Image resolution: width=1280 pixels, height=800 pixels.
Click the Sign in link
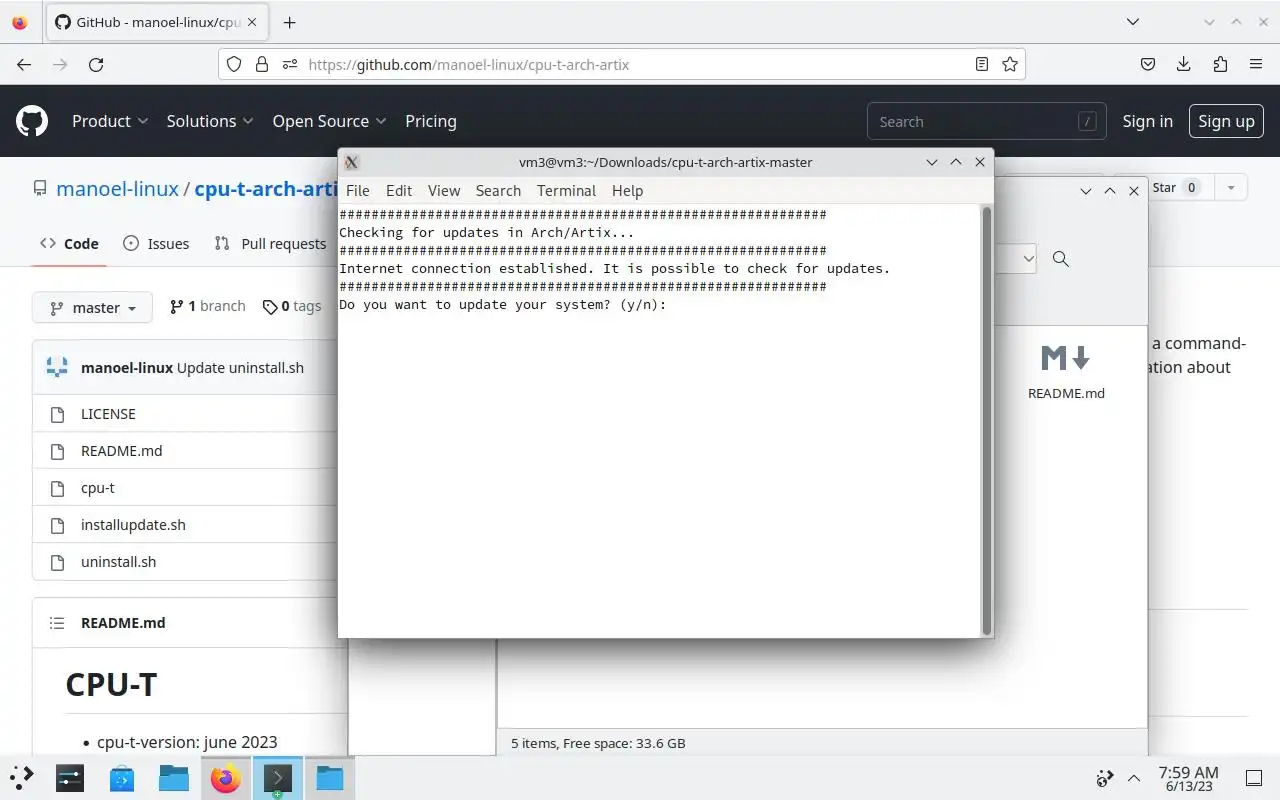1147,121
